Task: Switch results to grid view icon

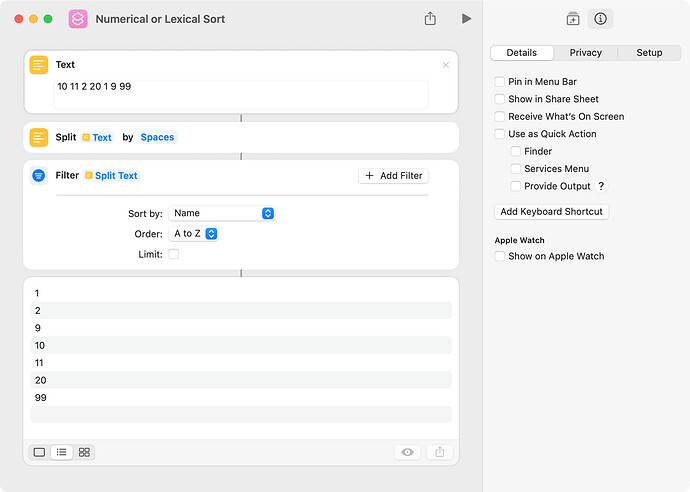Action: 84,452
